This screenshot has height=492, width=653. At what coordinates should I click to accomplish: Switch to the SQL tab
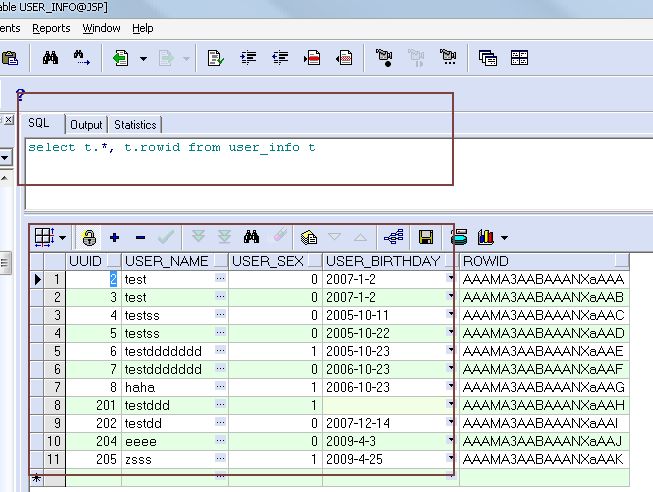39,123
